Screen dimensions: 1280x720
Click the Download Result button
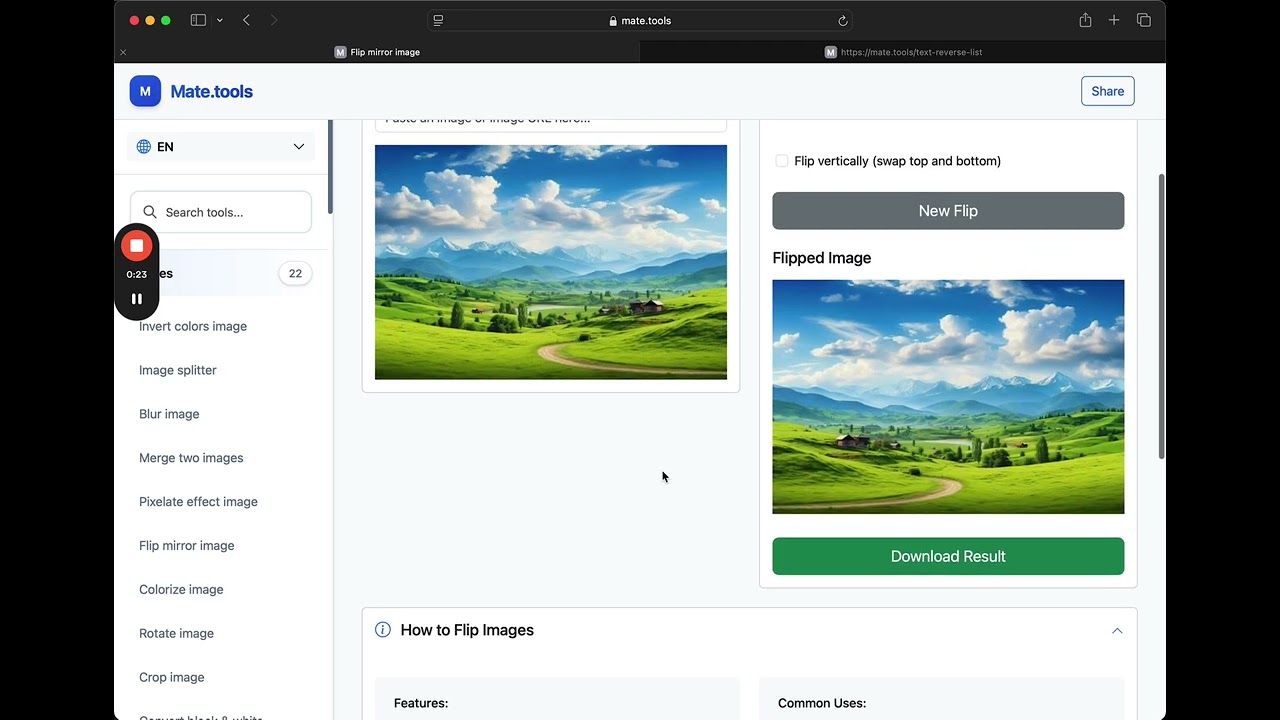click(x=948, y=556)
